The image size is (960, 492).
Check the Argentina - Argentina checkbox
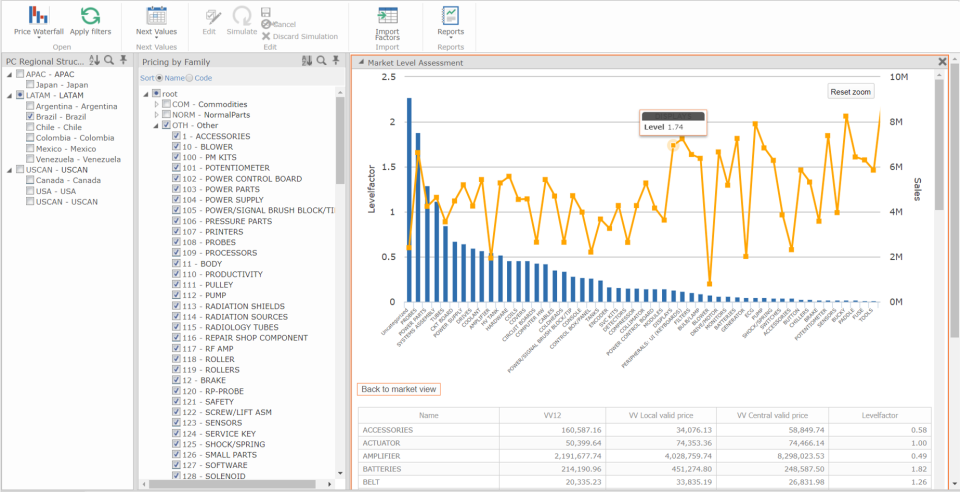pyautogui.click(x=30, y=106)
